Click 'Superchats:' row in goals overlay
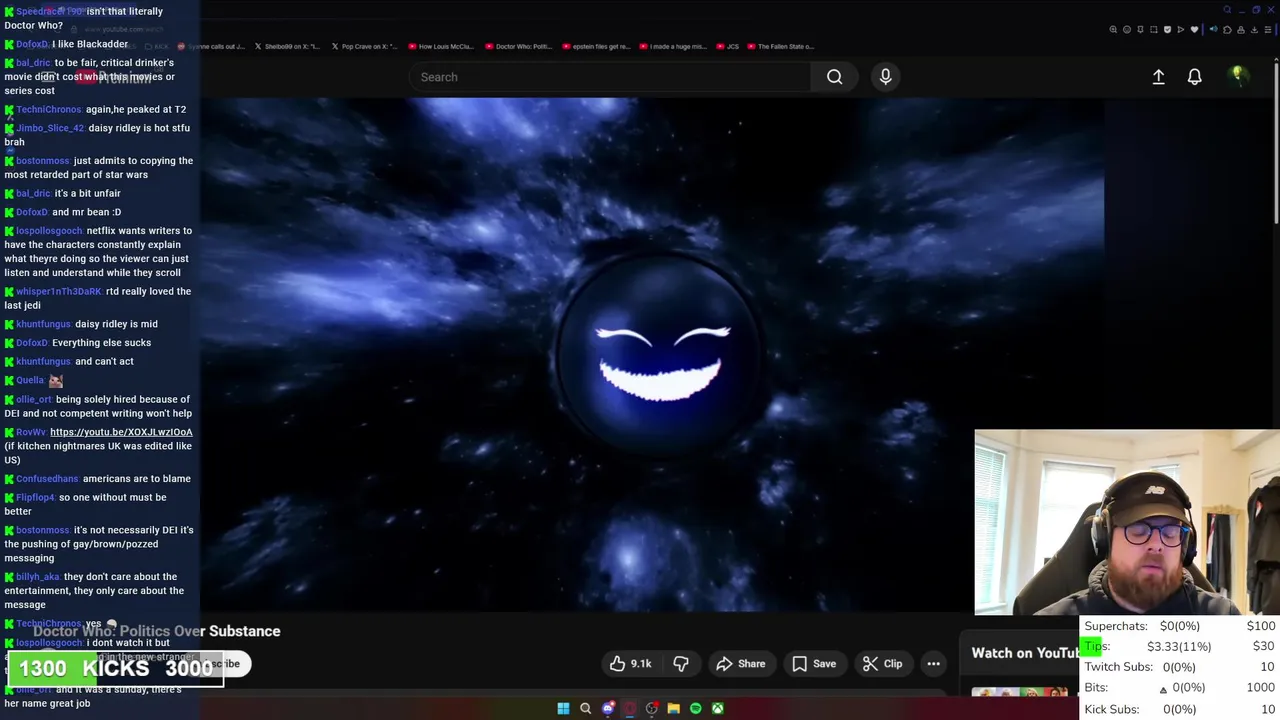 [x=1180, y=626]
